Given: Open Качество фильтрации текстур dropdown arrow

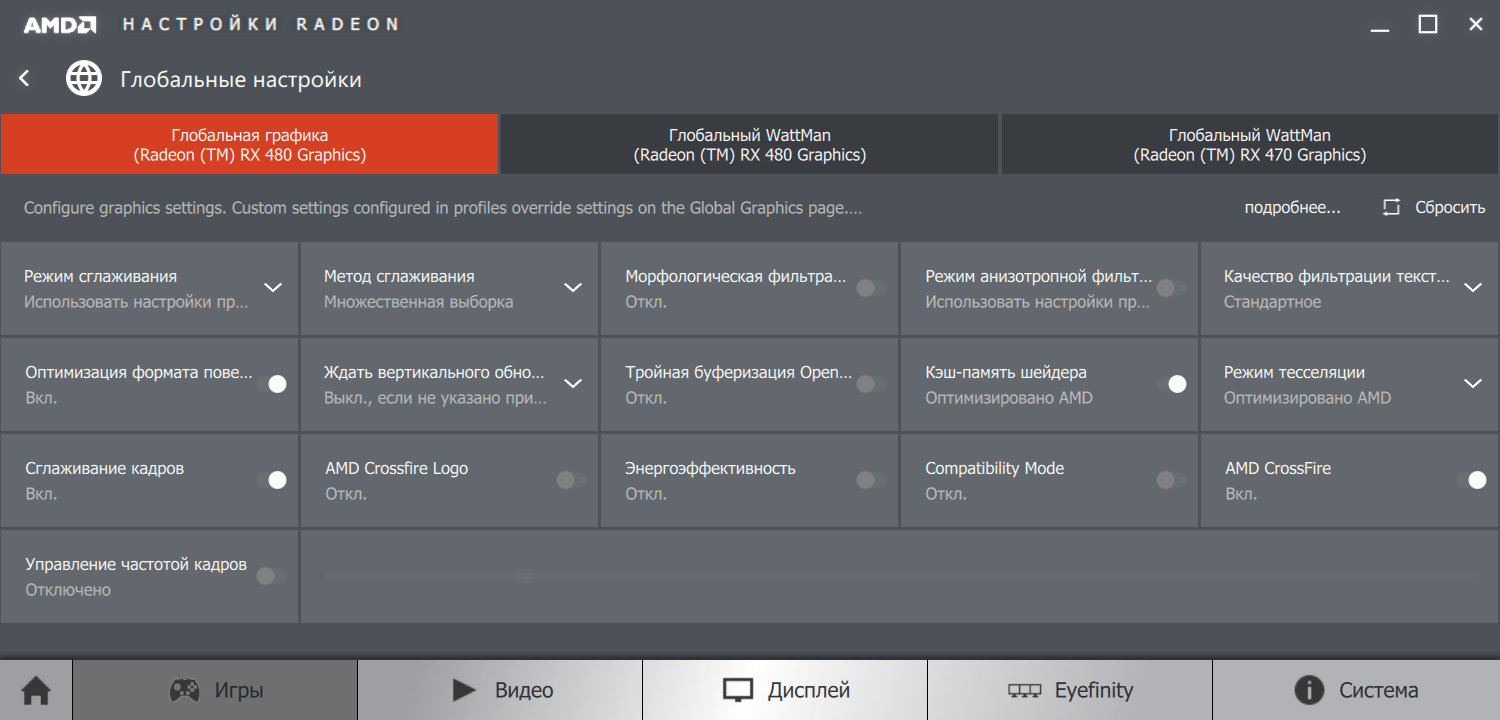Looking at the screenshot, I should [1473, 288].
